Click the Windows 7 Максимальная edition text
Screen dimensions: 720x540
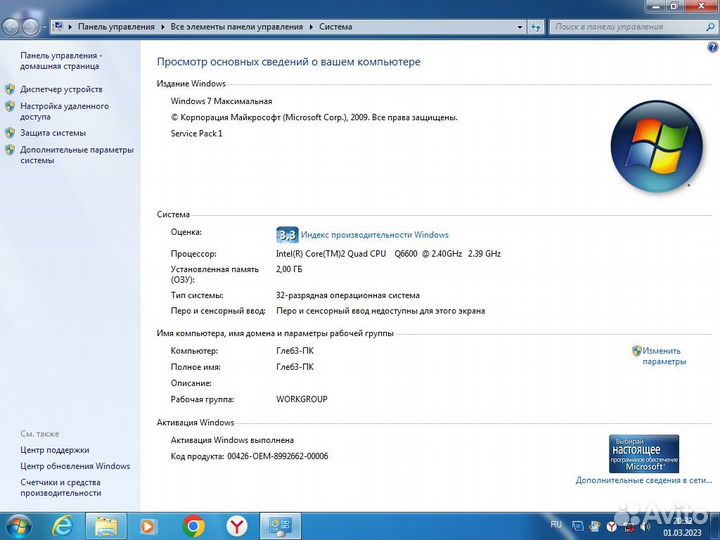[221, 101]
